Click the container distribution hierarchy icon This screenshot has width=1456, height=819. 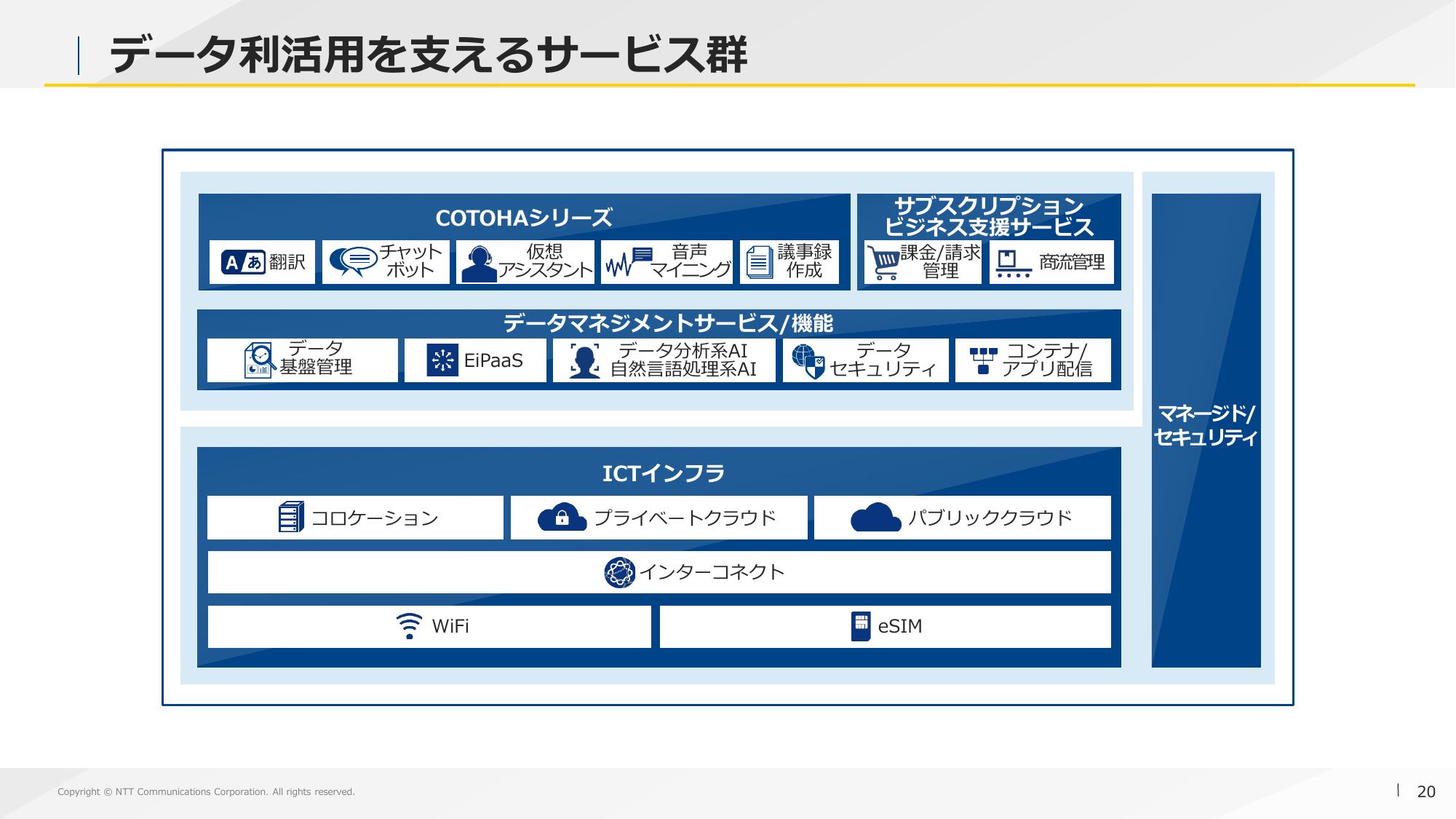(x=984, y=360)
